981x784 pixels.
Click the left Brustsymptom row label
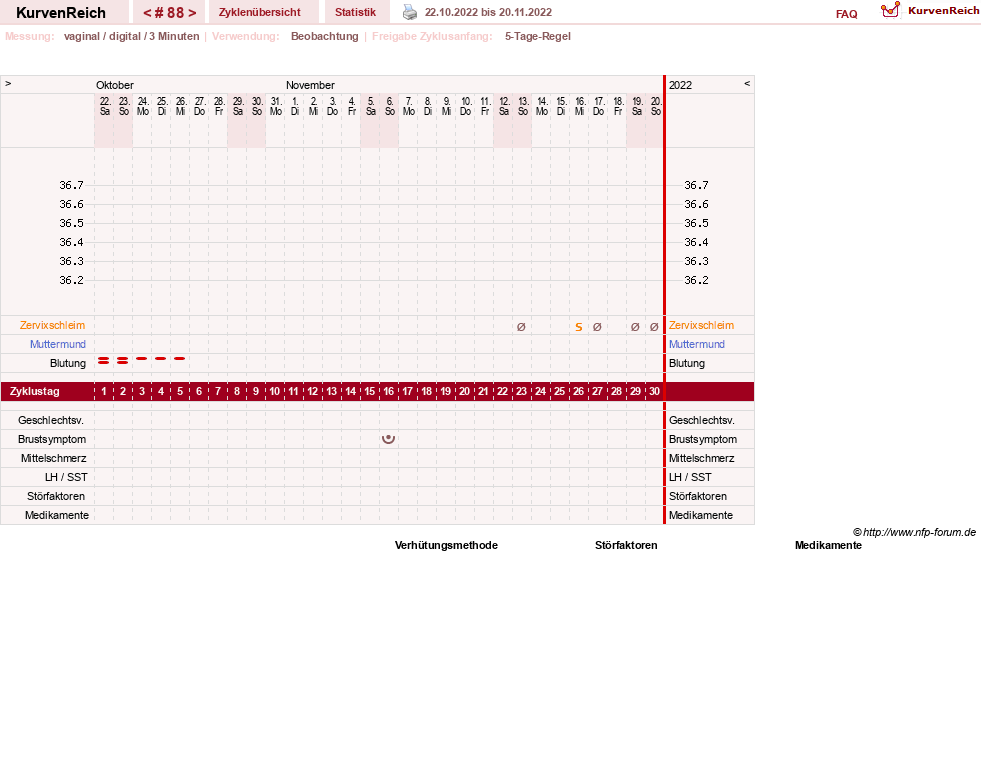click(x=52, y=439)
